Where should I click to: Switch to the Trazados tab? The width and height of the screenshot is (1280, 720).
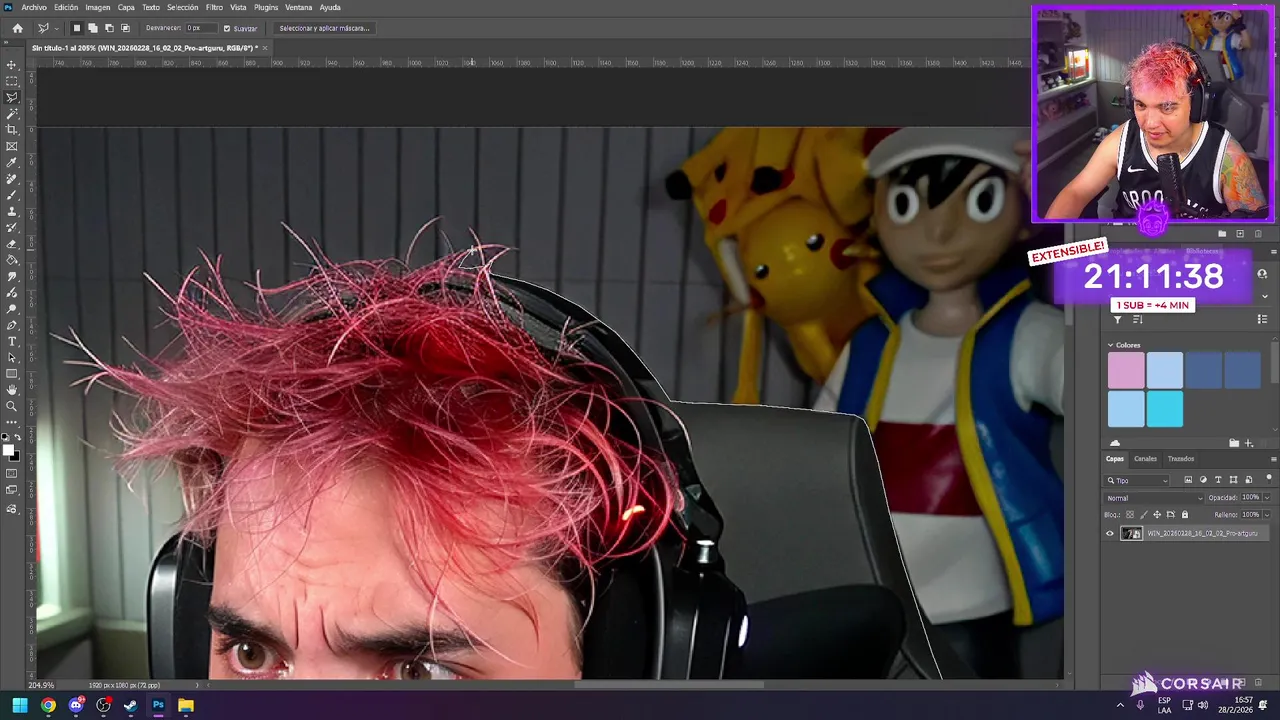[x=1181, y=459]
